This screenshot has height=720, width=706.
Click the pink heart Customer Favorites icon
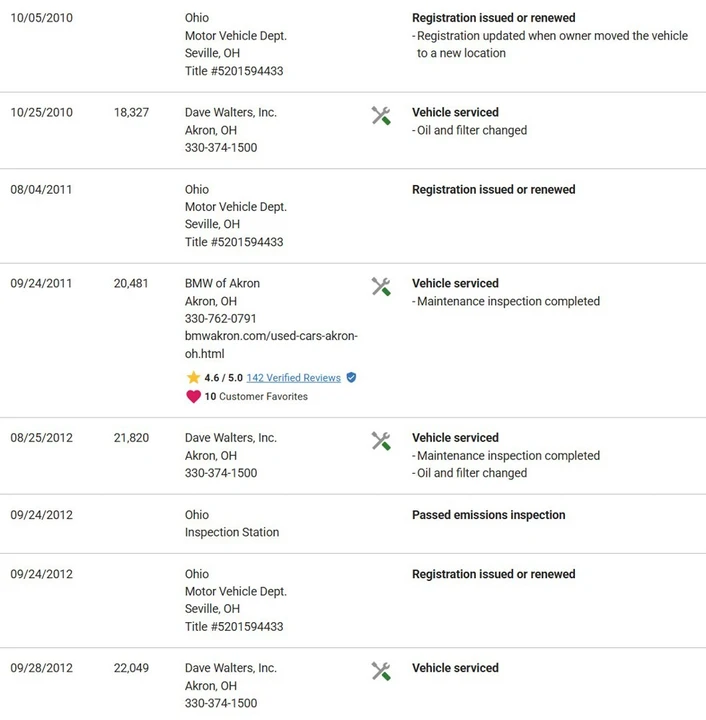(x=193, y=396)
